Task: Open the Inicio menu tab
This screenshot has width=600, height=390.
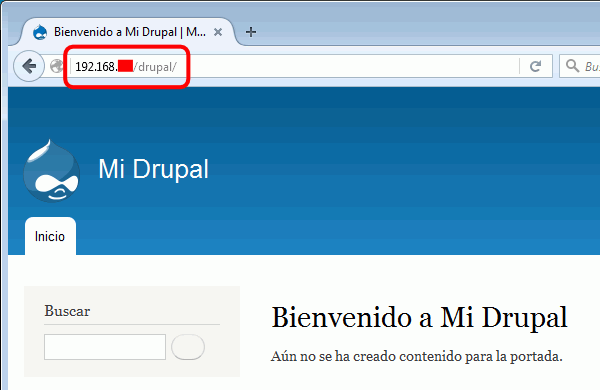Action: click(50, 236)
